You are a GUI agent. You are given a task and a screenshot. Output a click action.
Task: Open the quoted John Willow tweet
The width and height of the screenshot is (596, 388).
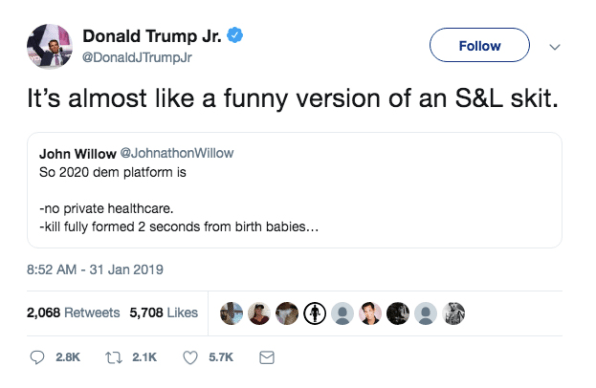click(x=295, y=190)
